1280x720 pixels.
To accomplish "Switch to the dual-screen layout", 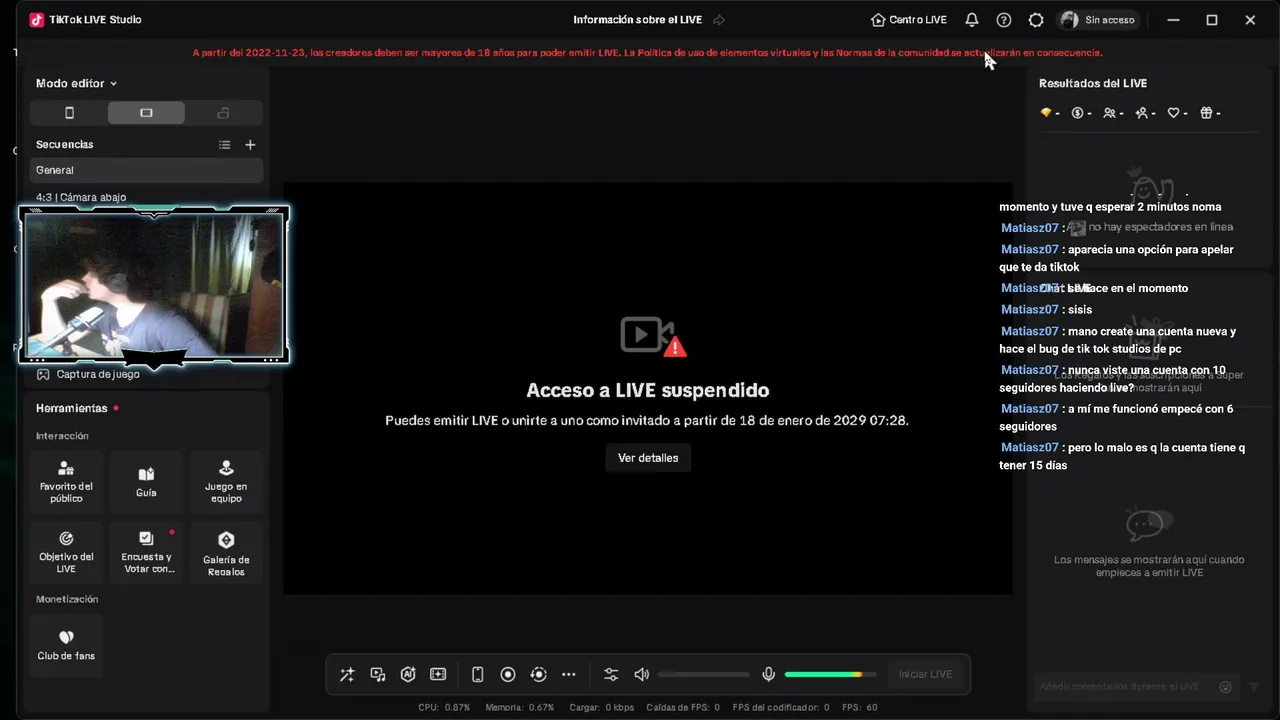I will click(224, 113).
